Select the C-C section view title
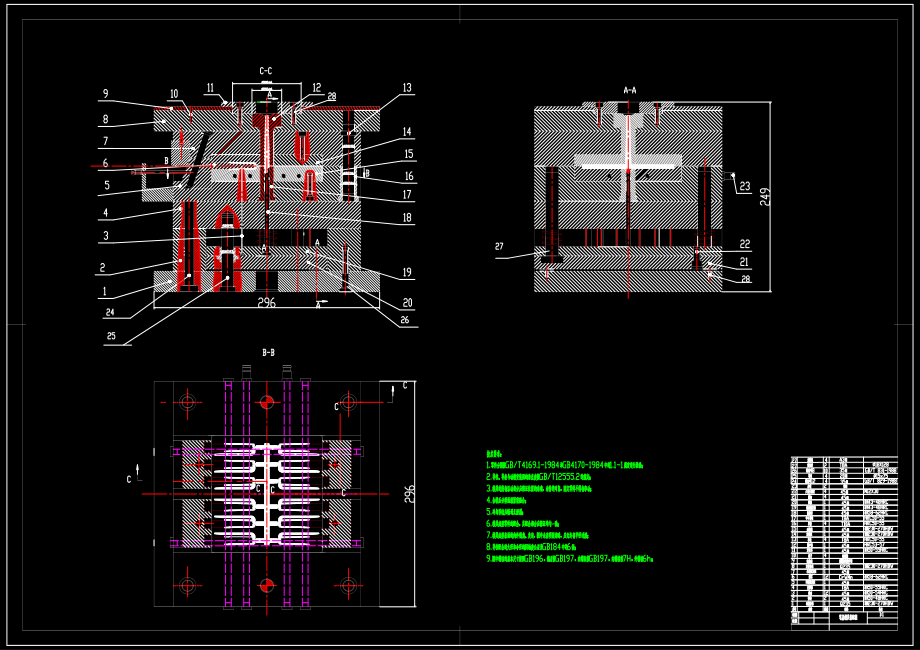This screenshot has width=920, height=650. pyautogui.click(x=266, y=71)
